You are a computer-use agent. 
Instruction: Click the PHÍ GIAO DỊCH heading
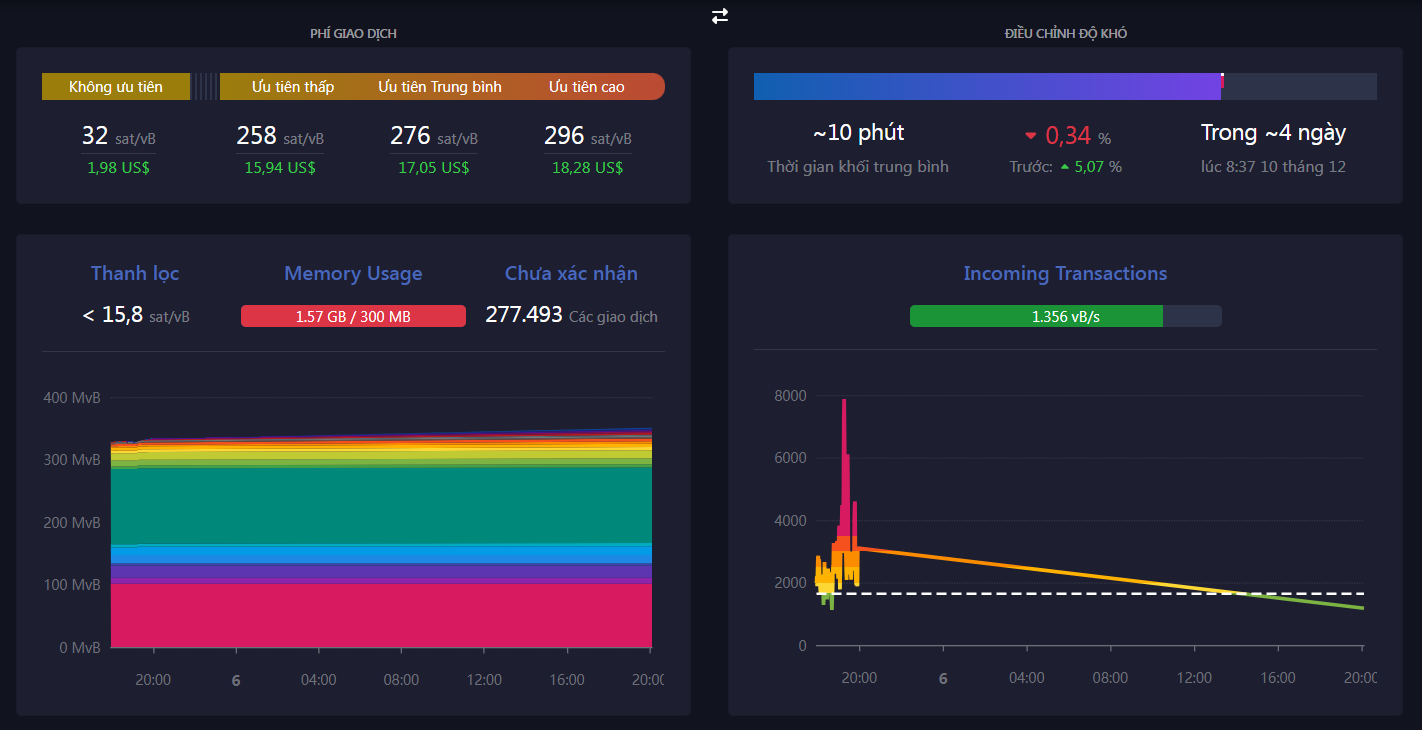pyautogui.click(x=353, y=34)
